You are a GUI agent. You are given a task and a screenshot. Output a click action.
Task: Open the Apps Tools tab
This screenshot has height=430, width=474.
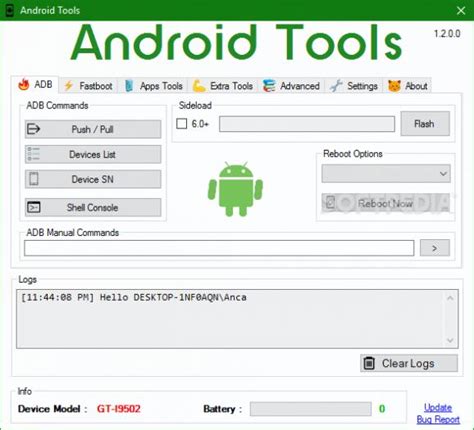click(x=153, y=86)
